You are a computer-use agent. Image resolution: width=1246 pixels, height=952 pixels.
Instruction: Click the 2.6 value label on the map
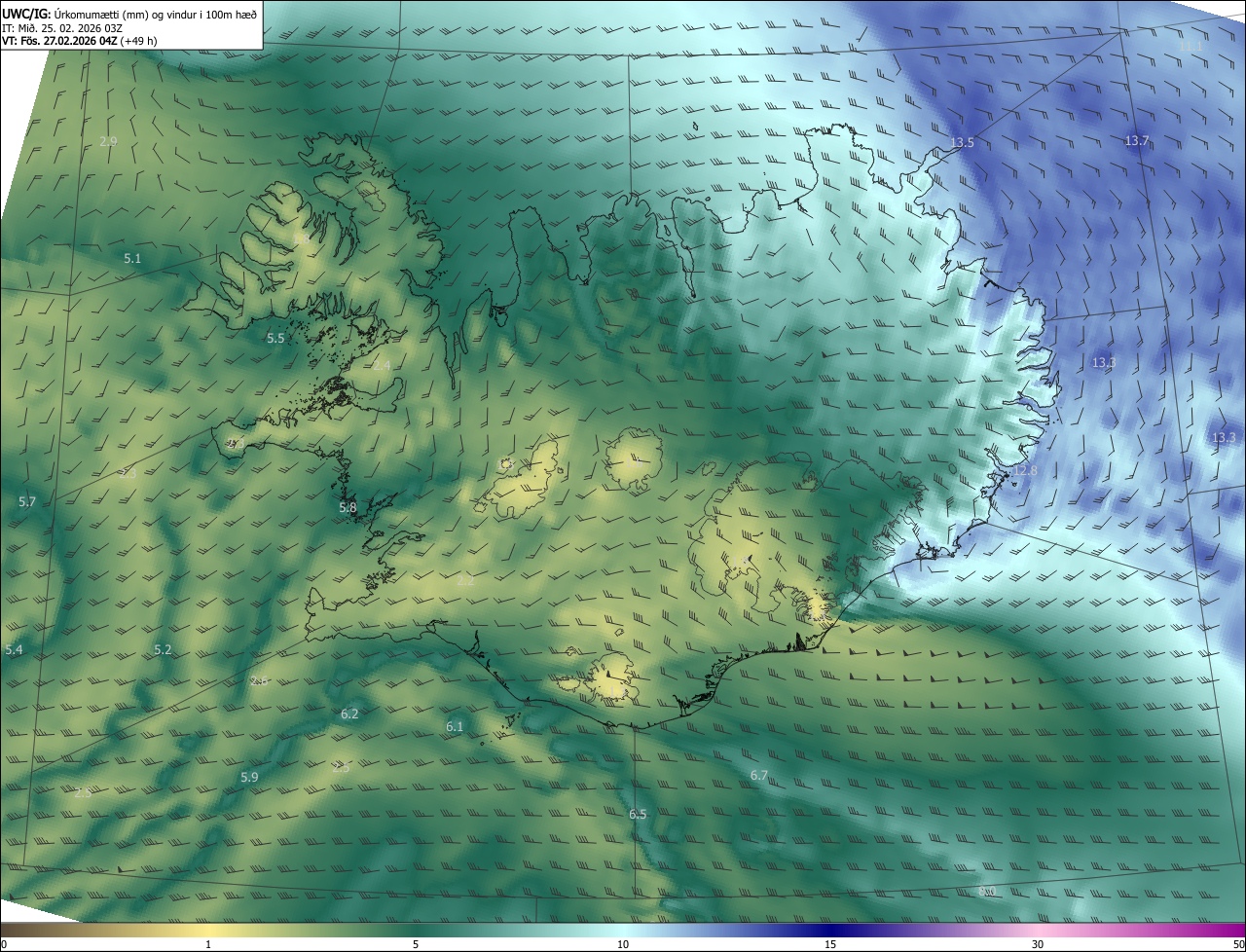pos(259,680)
